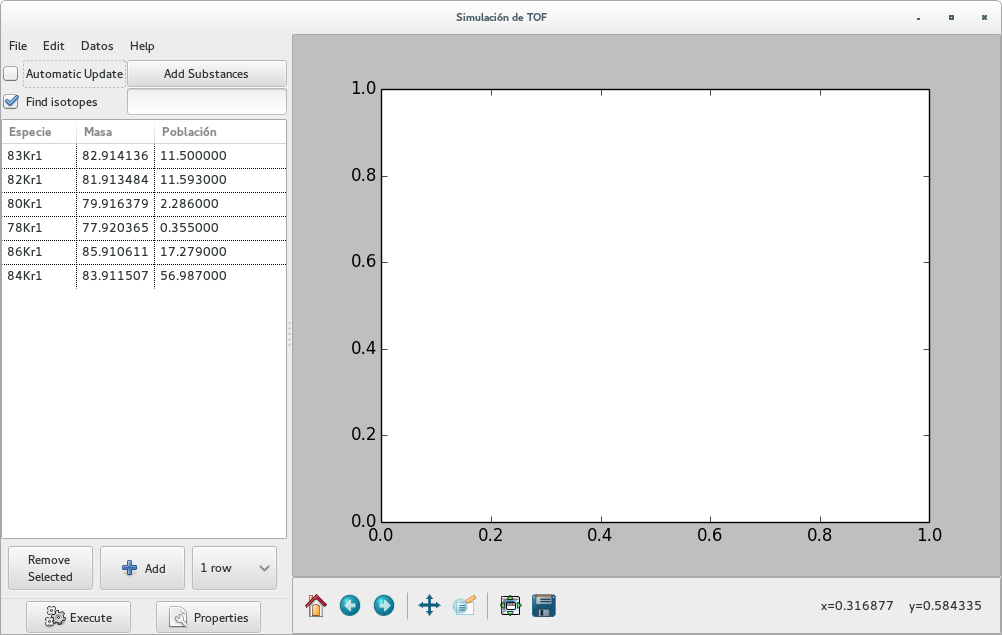Select population value 11.500000
The image size is (1002, 635).
[x=220, y=156]
